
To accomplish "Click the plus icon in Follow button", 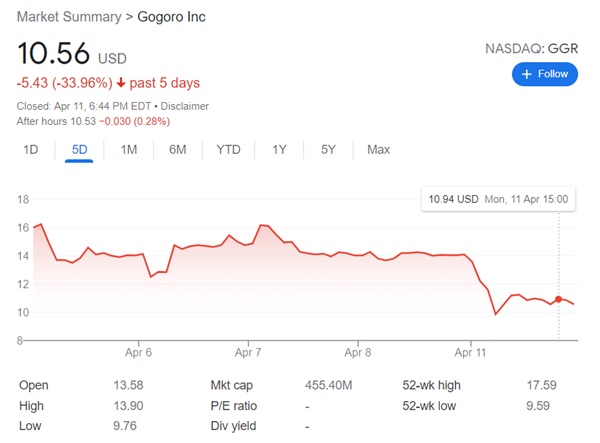I will pos(527,74).
